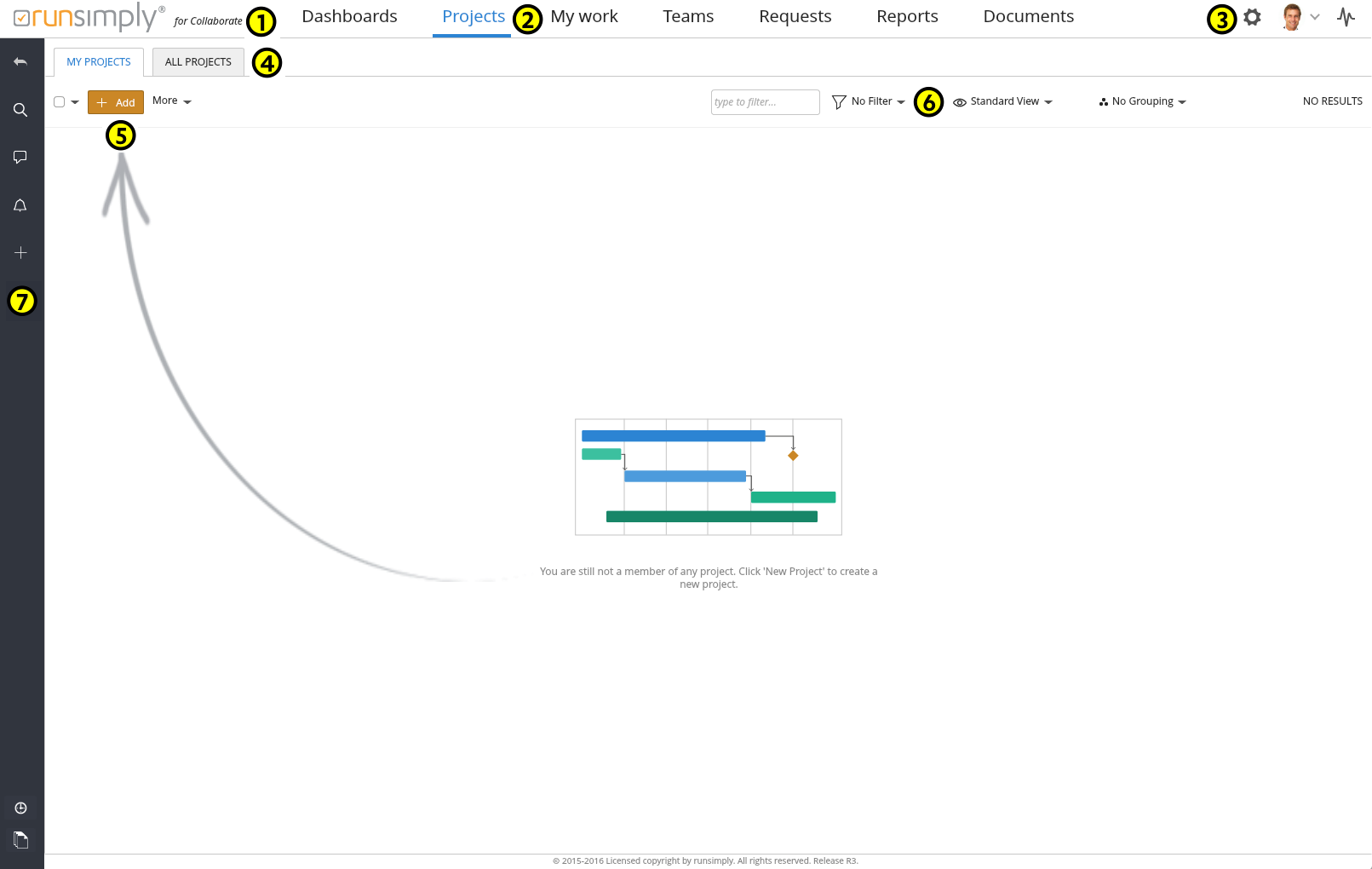Click the plus icon in left sidebar
This screenshot has width=1372, height=869.
20,253
